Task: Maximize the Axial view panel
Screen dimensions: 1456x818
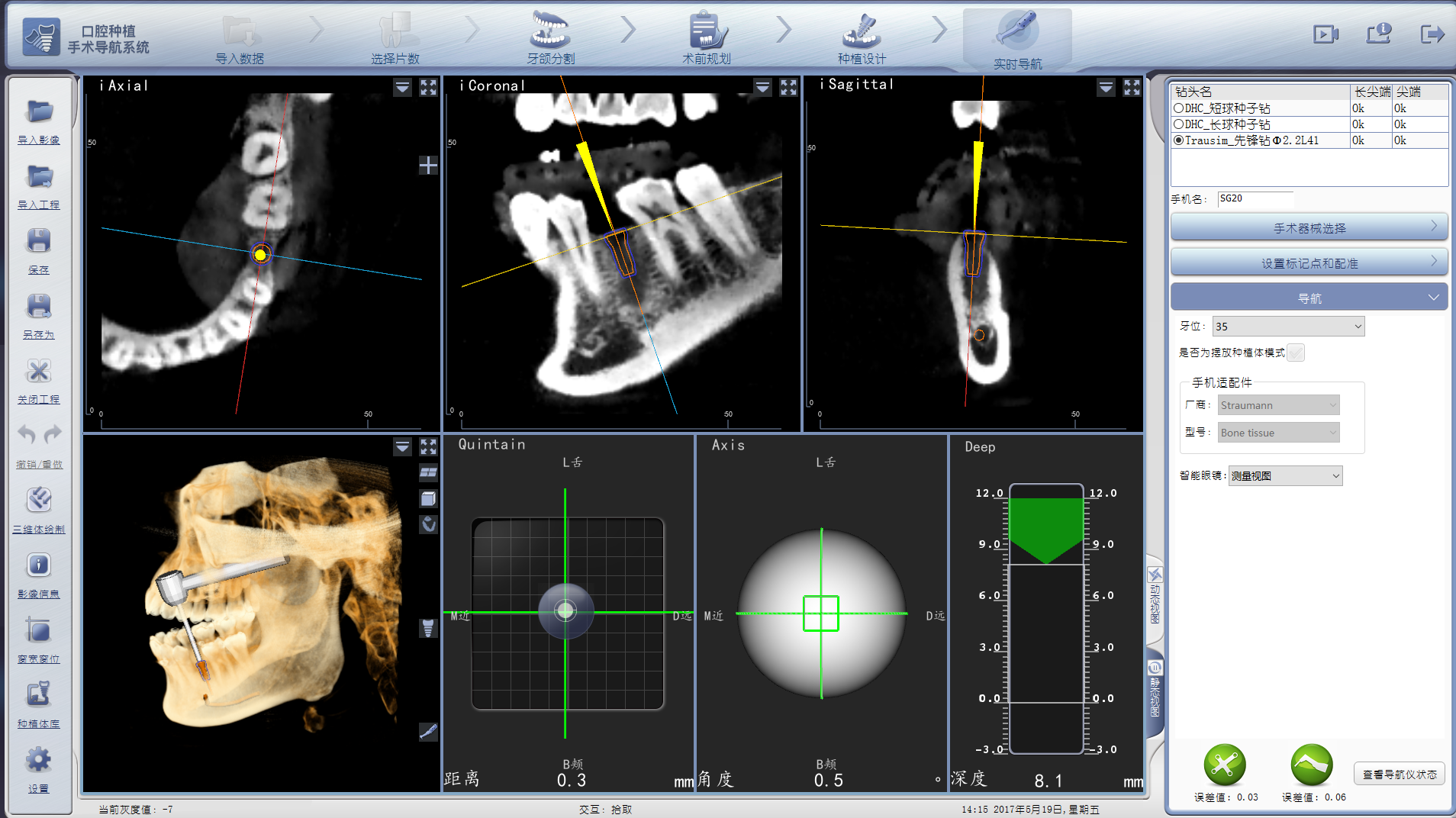Action: click(x=428, y=88)
